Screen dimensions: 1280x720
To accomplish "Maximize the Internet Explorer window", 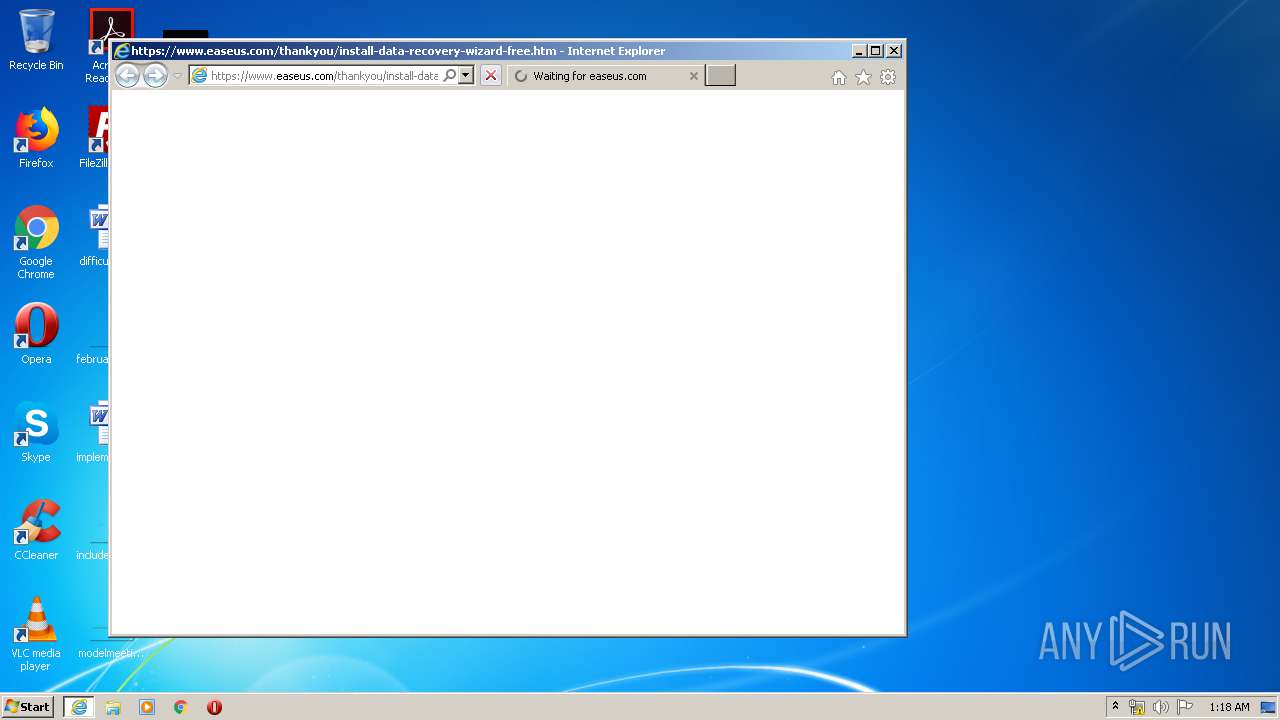I will tap(876, 51).
